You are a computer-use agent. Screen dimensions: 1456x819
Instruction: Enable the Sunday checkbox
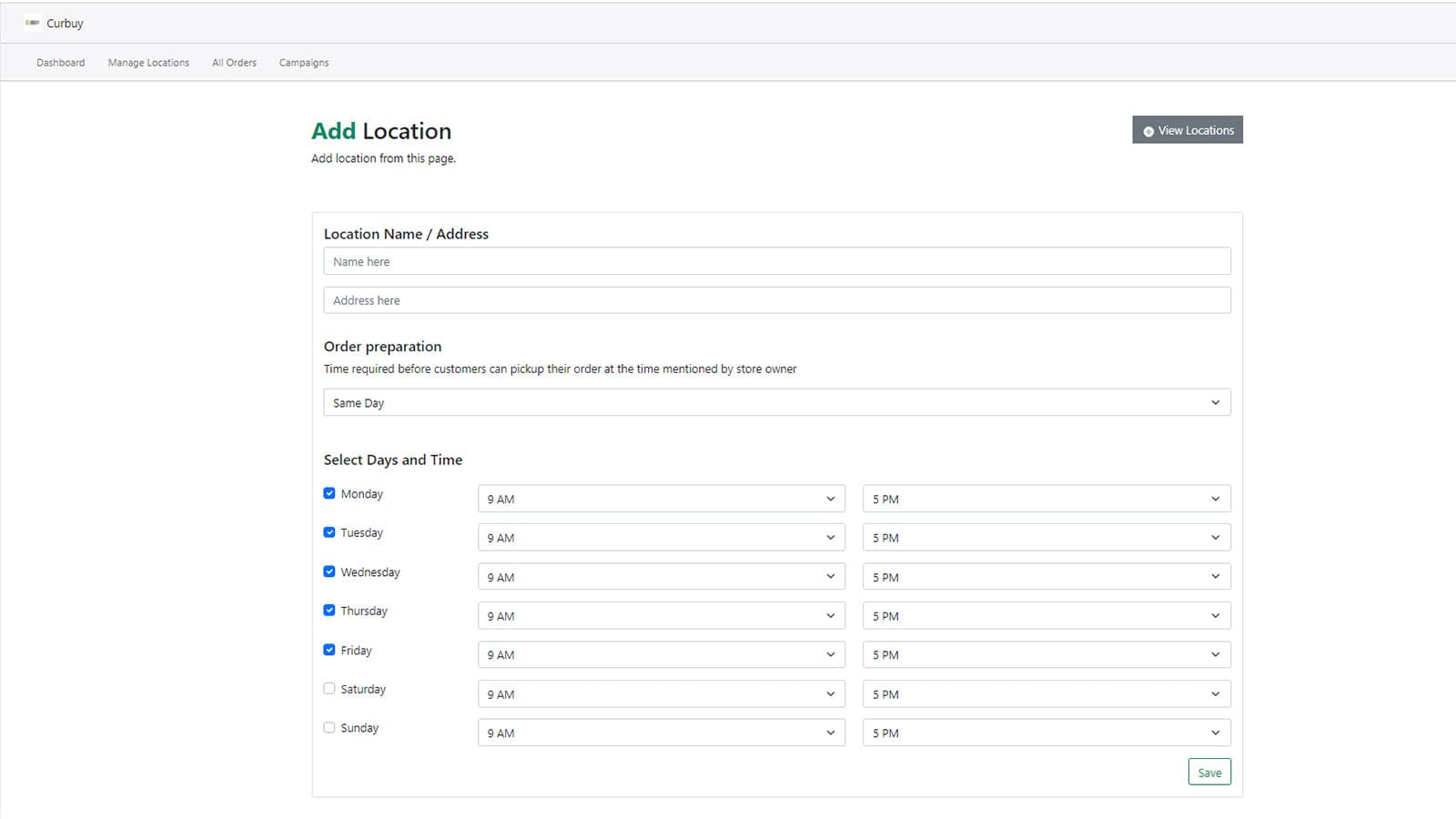tap(329, 726)
